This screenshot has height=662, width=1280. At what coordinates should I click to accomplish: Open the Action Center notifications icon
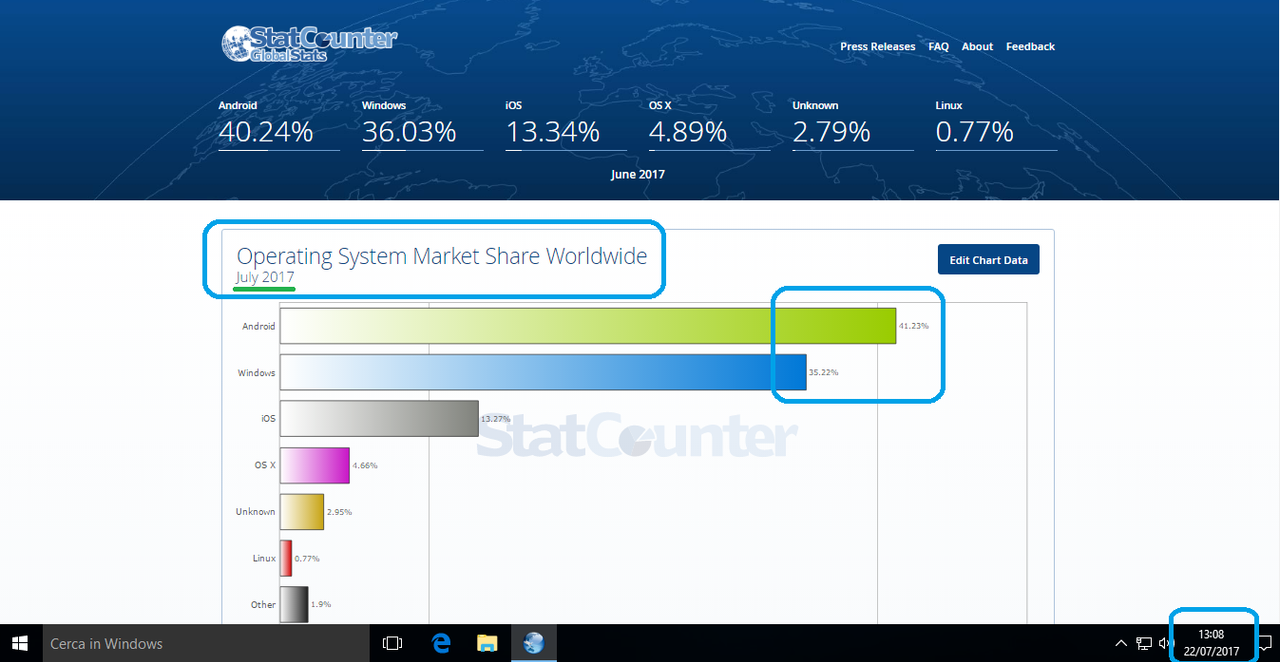click(x=1265, y=643)
